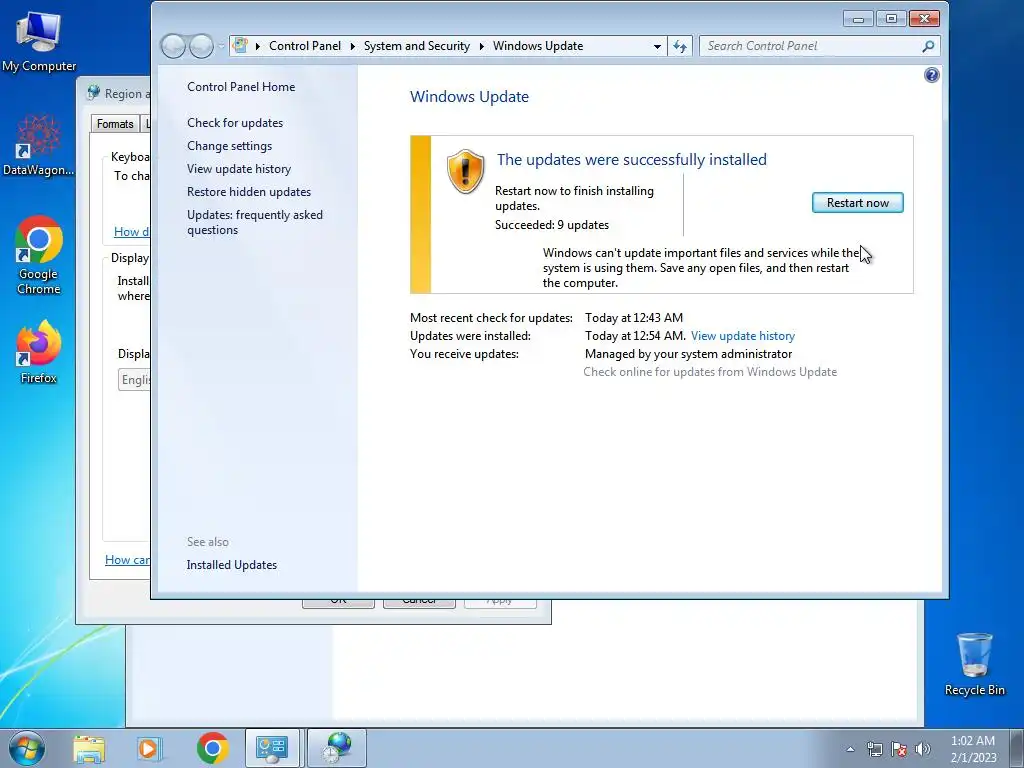Expand arrow after System and Security breadcrumb
This screenshot has height=768, width=1024.
pos(482,46)
